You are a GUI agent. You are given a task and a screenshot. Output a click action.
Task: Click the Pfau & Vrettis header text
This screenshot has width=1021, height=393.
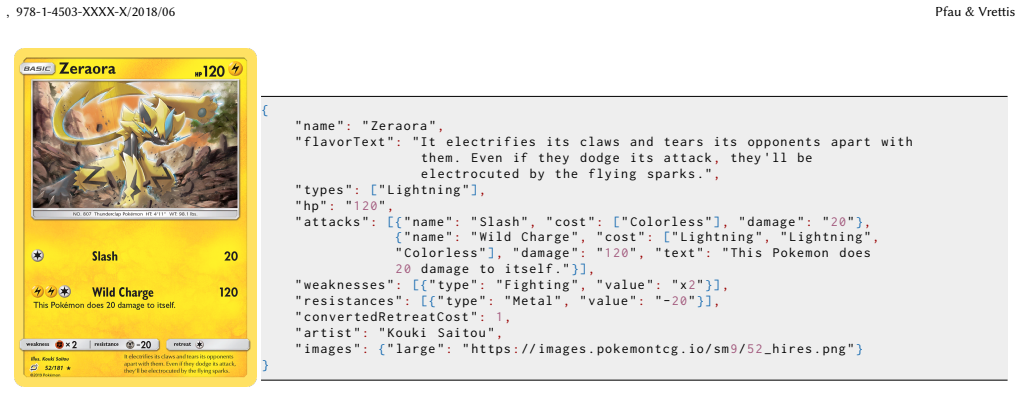(x=975, y=12)
